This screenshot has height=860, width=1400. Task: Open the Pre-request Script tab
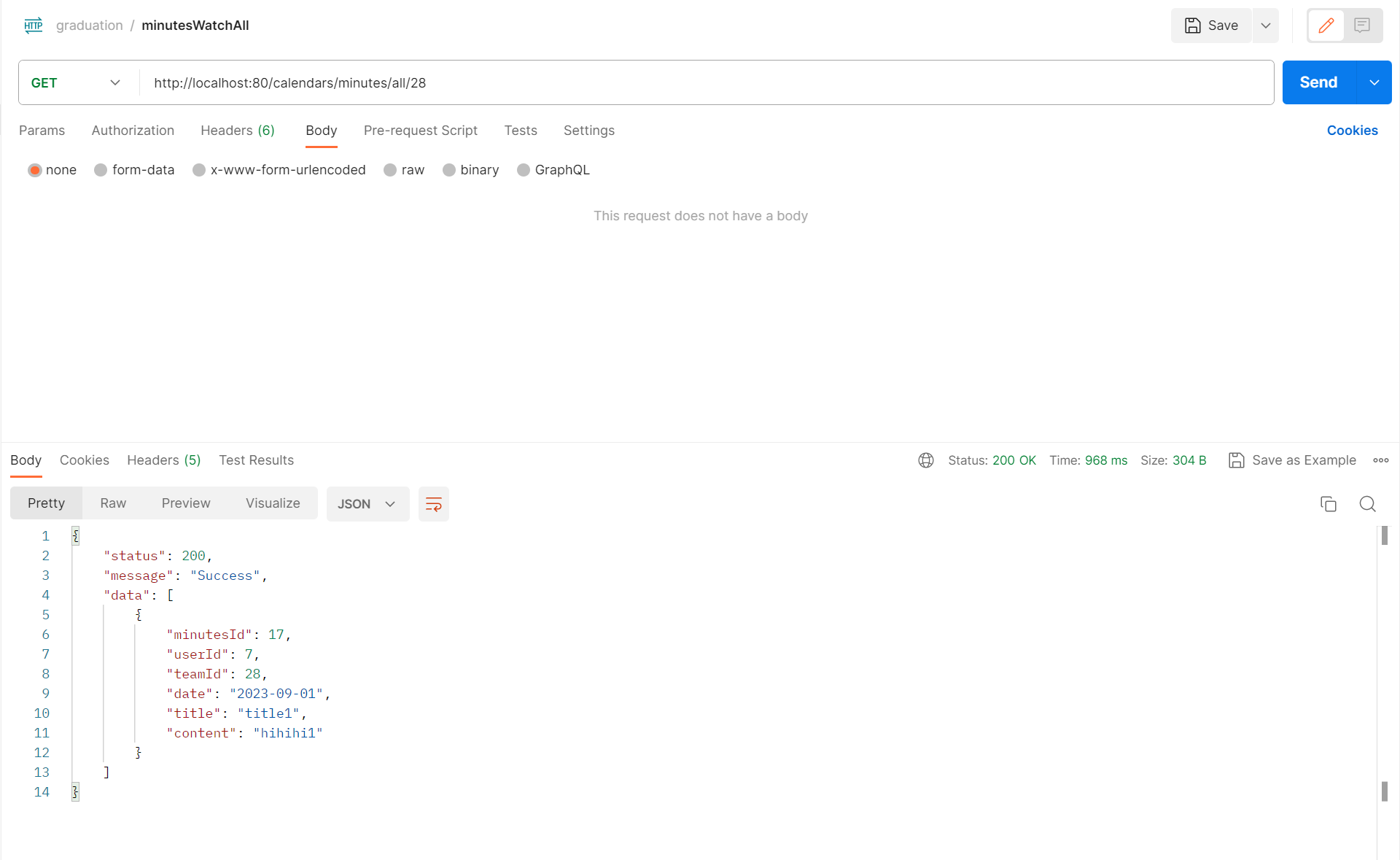(x=421, y=131)
